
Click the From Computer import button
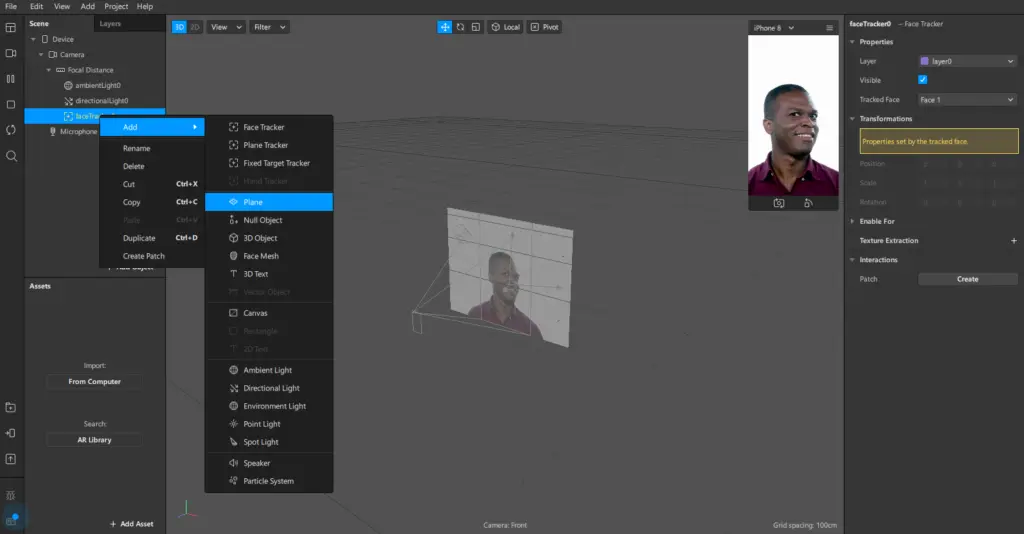click(x=95, y=382)
